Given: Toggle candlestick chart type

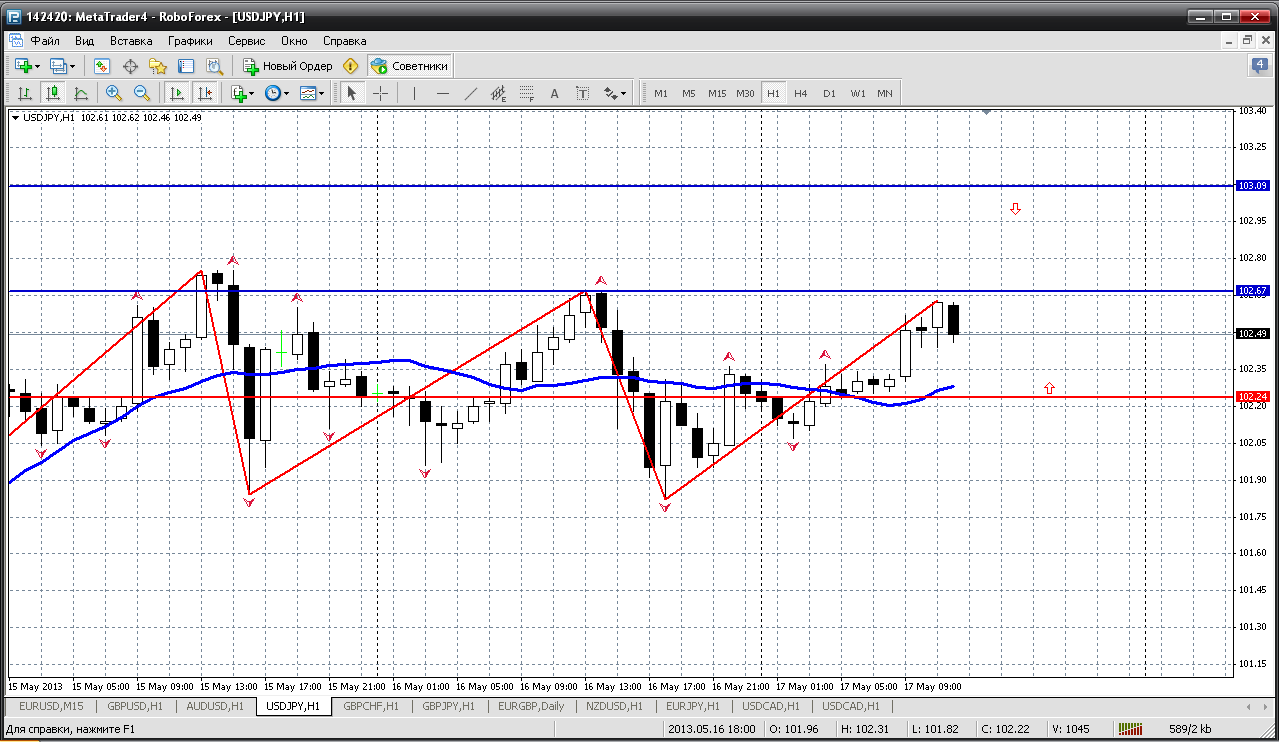Looking at the screenshot, I should (x=52, y=93).
